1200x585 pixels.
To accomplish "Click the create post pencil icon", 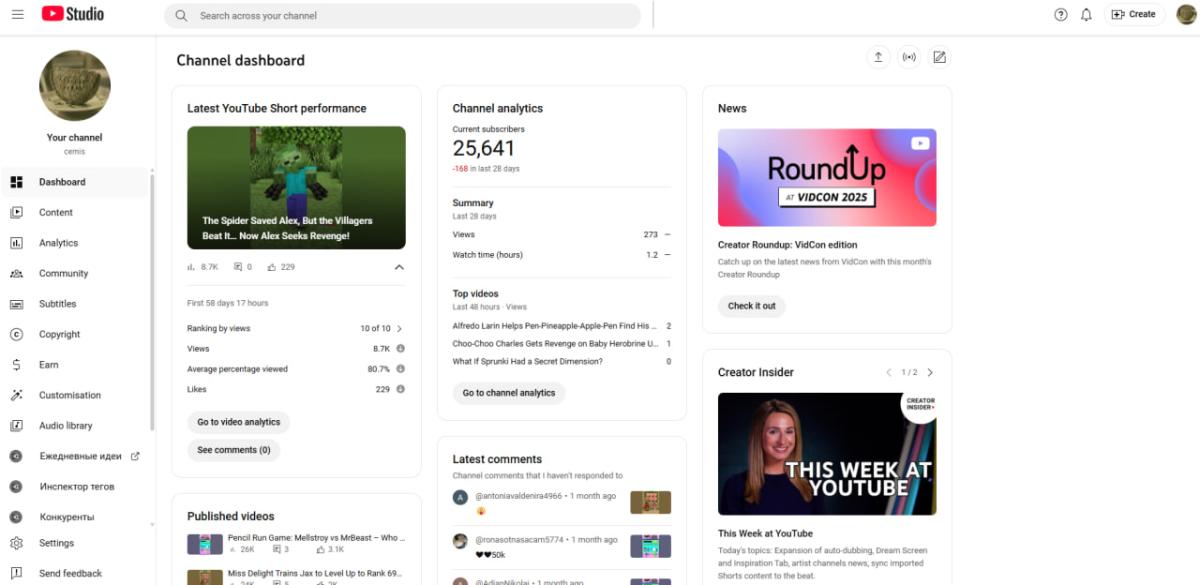I will pyautogui.click(x=939, y=57).
